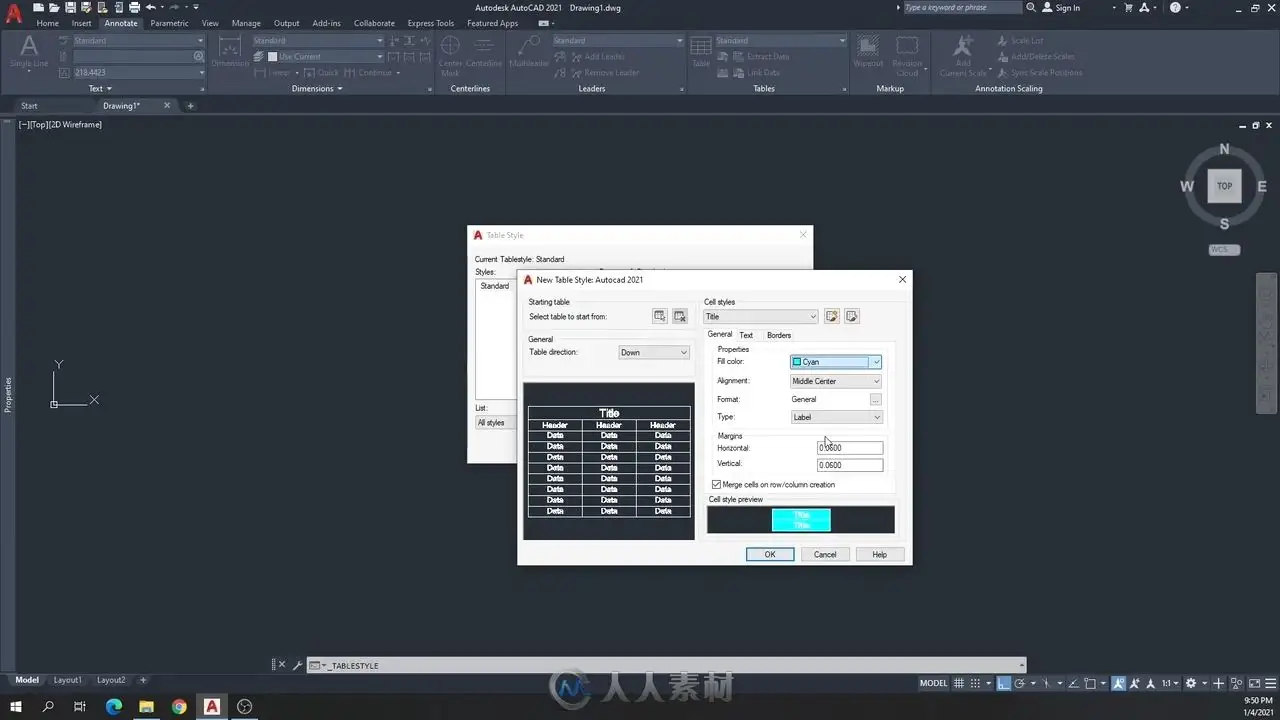The image size is (1280, 720).
Task: Click the Windows Start button
Action: click(16, 706)
